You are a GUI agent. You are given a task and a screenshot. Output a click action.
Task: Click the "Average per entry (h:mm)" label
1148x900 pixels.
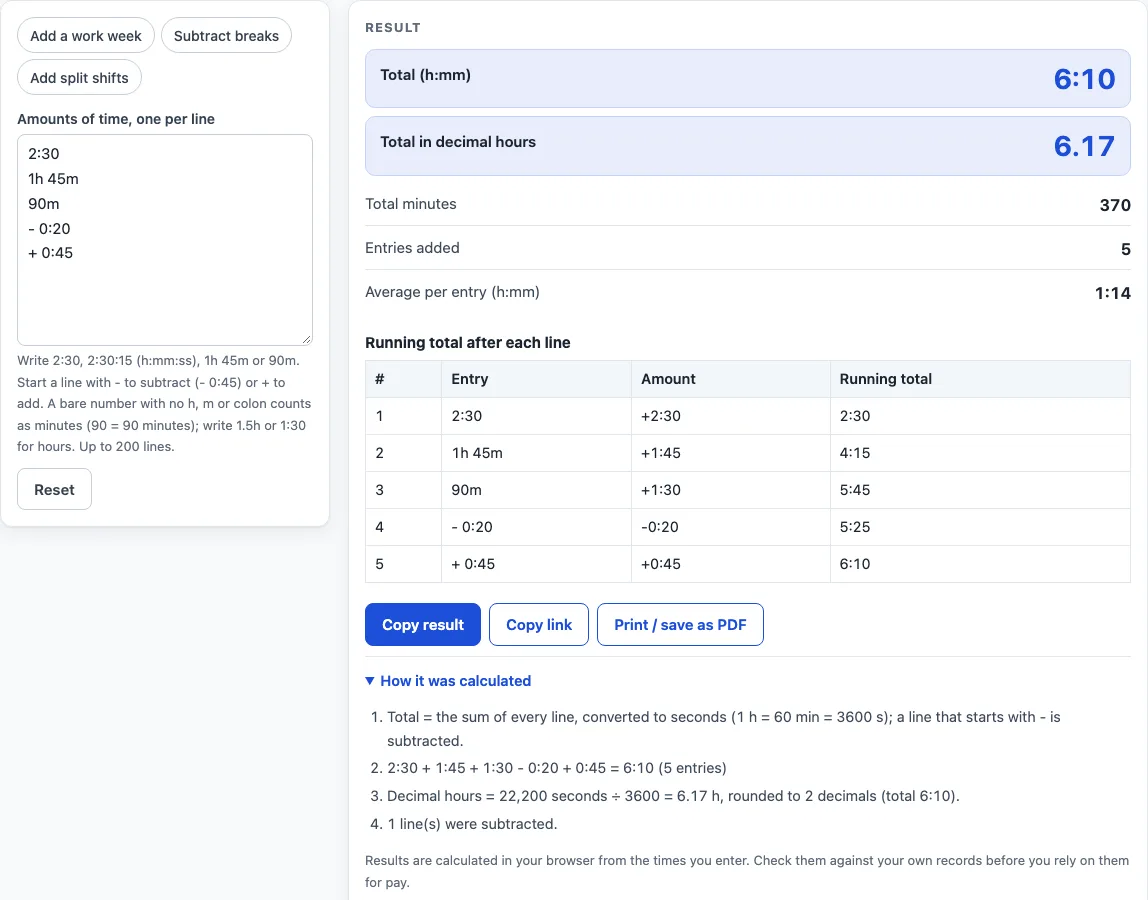(x=452, y=291)
